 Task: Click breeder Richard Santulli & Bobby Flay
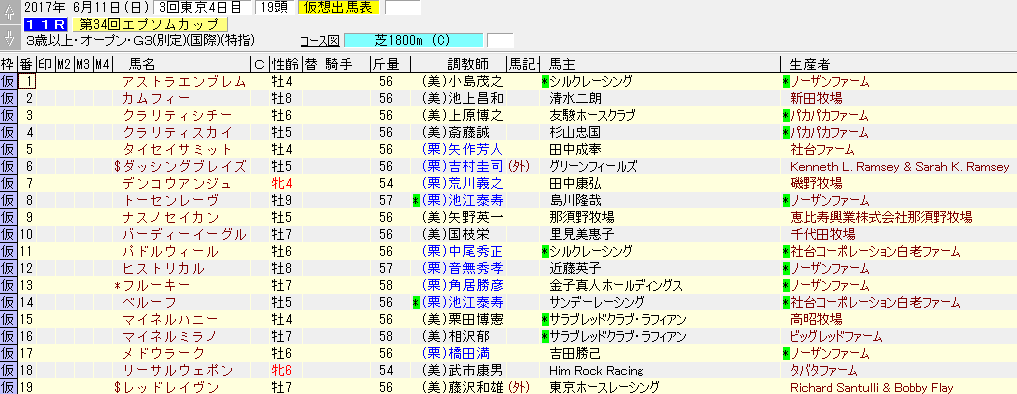pos(871,388)
